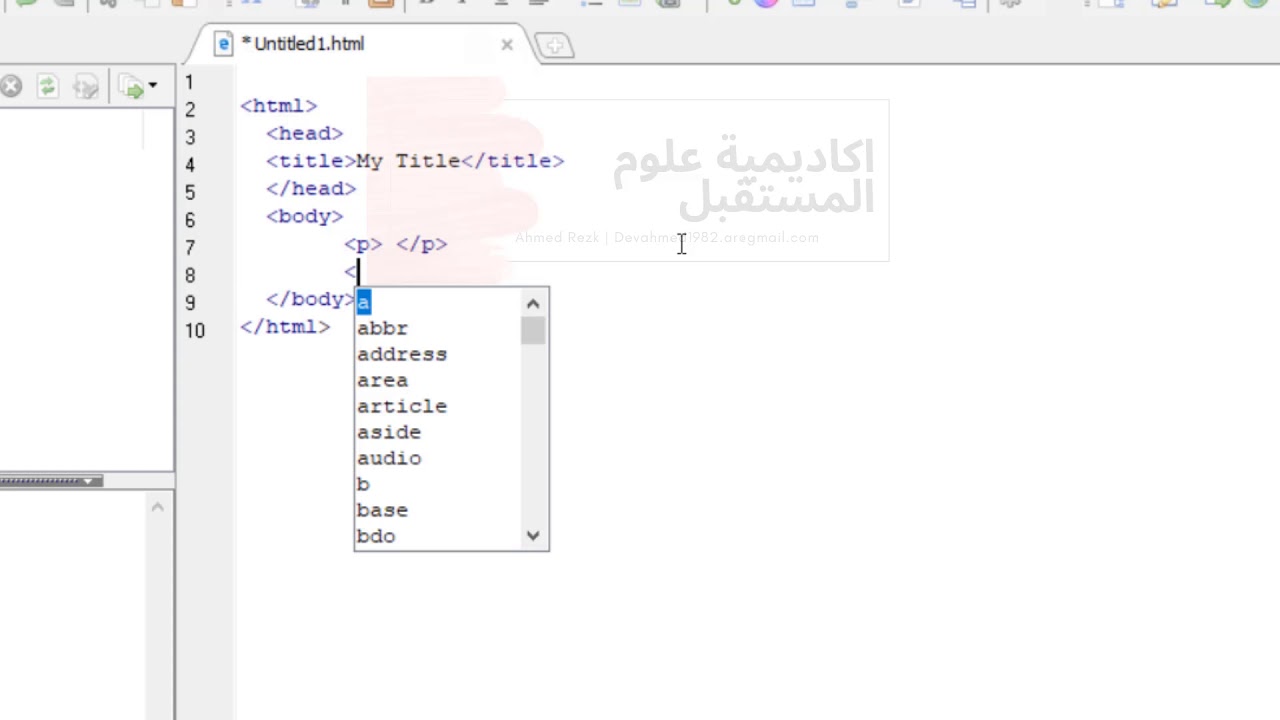
Task: Choose 'article' from the autocomplete list
Action: pyautogui.click(x=402, y=406)
